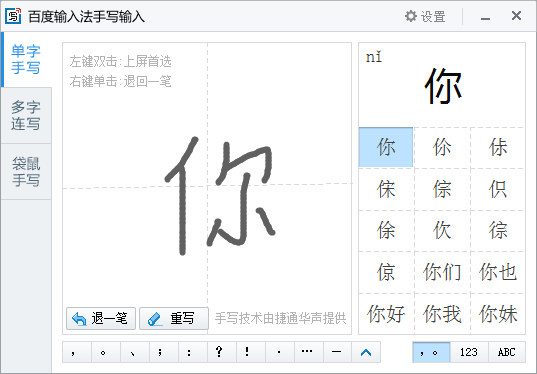Select candidate phrase 你妹
537x374 pixels.
click(x=498, y=314)
